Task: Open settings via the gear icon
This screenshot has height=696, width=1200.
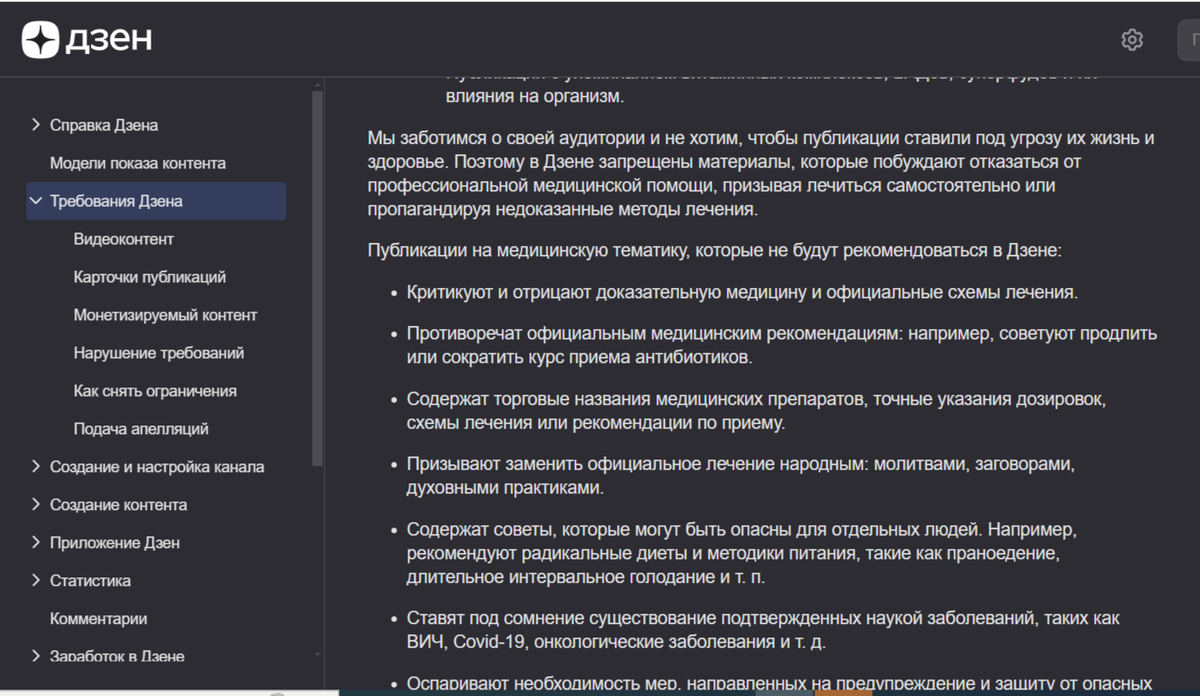Action: 1132,40
